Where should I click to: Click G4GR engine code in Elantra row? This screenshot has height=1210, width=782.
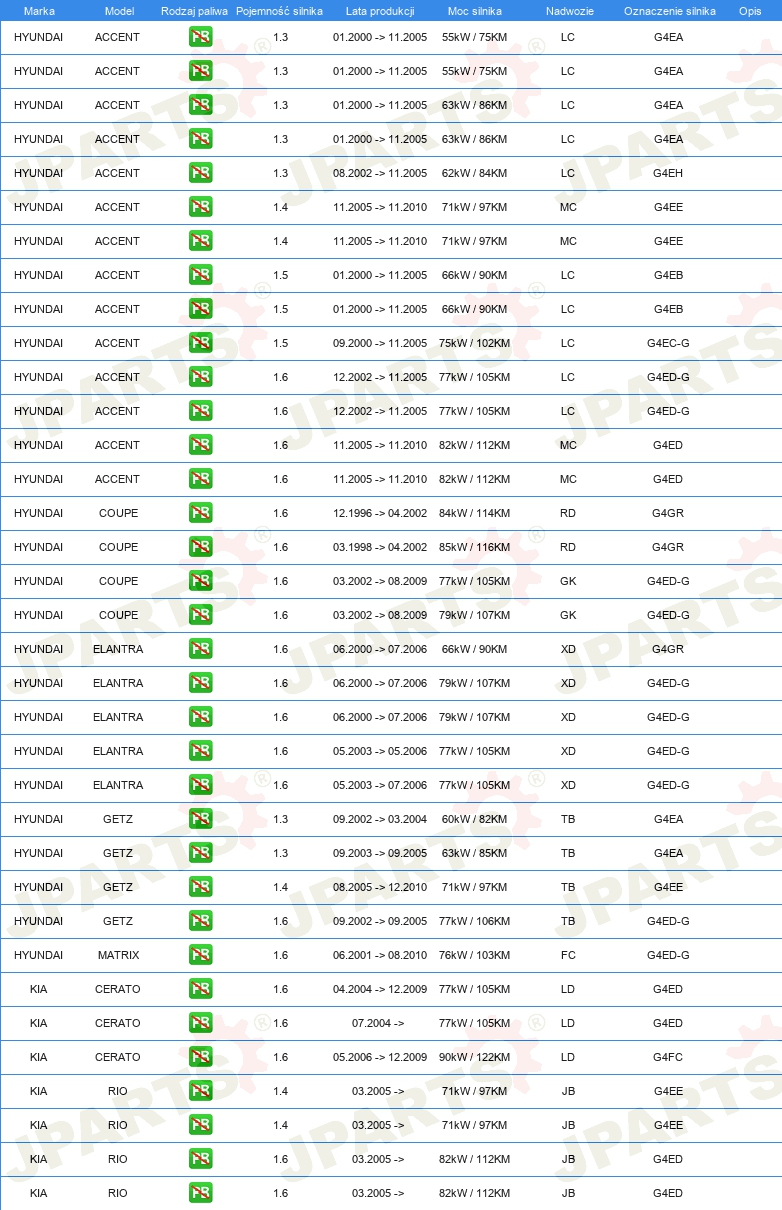point(668,649)
